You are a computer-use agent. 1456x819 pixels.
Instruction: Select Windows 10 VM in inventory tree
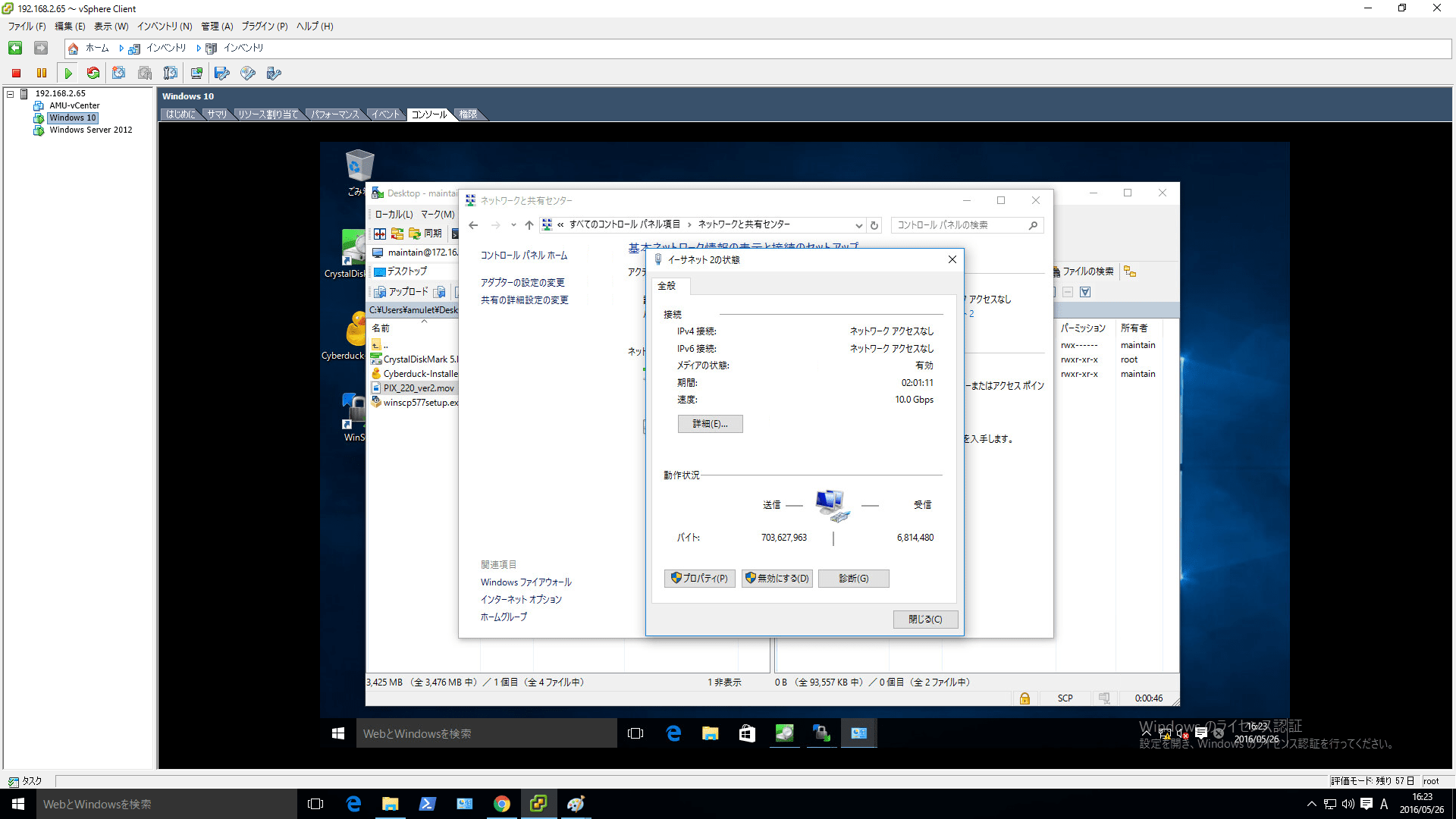click(73, 118)
